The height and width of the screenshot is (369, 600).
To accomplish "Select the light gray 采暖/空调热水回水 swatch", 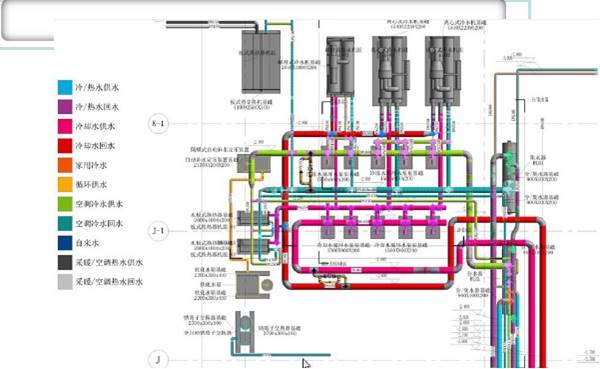I will [65, 282].
